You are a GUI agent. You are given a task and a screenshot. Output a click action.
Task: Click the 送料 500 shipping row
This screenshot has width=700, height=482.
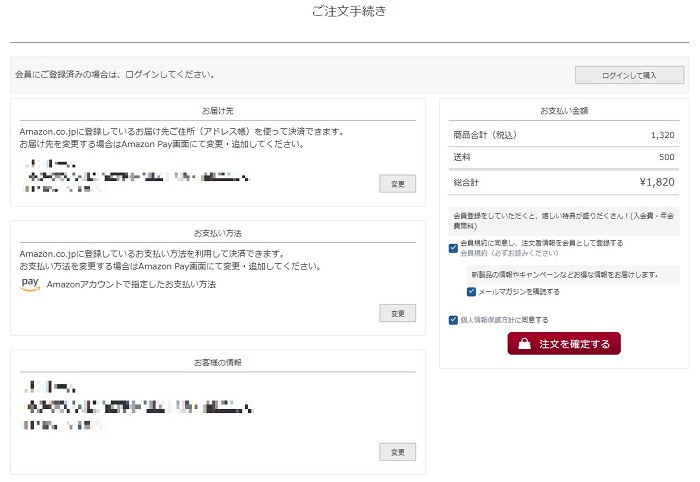tap(564, 157)
